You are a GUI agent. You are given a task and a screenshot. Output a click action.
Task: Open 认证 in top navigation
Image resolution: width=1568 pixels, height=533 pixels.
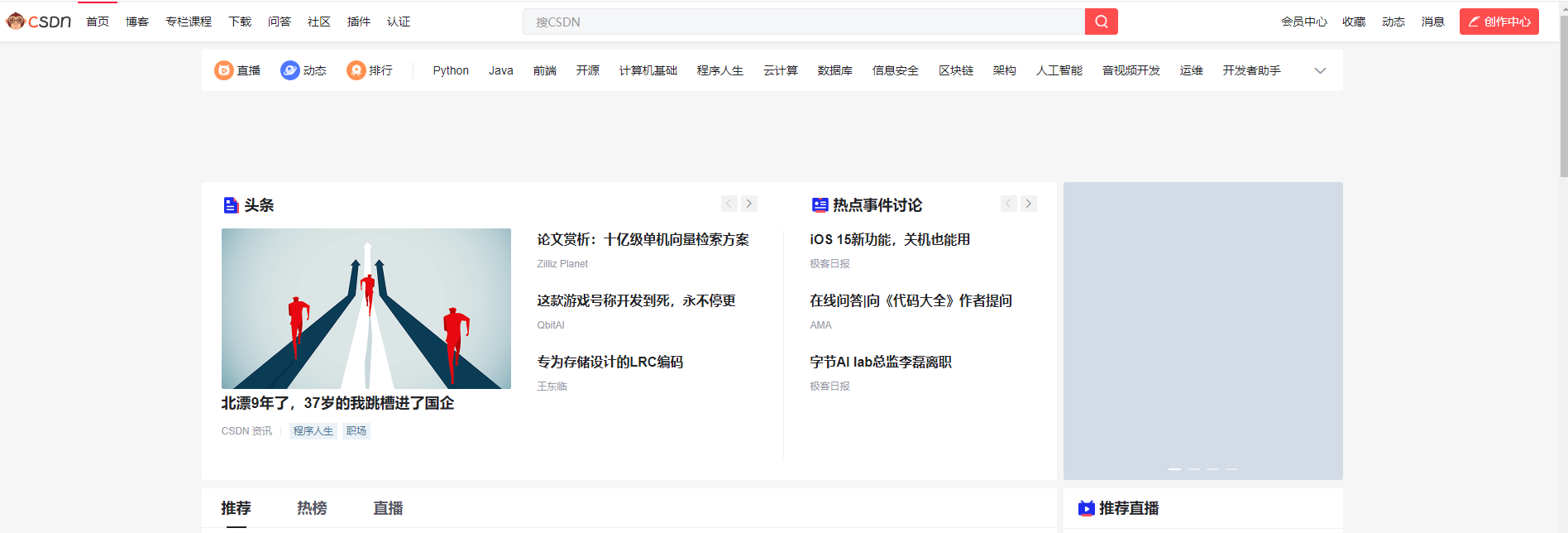[399, 22]
